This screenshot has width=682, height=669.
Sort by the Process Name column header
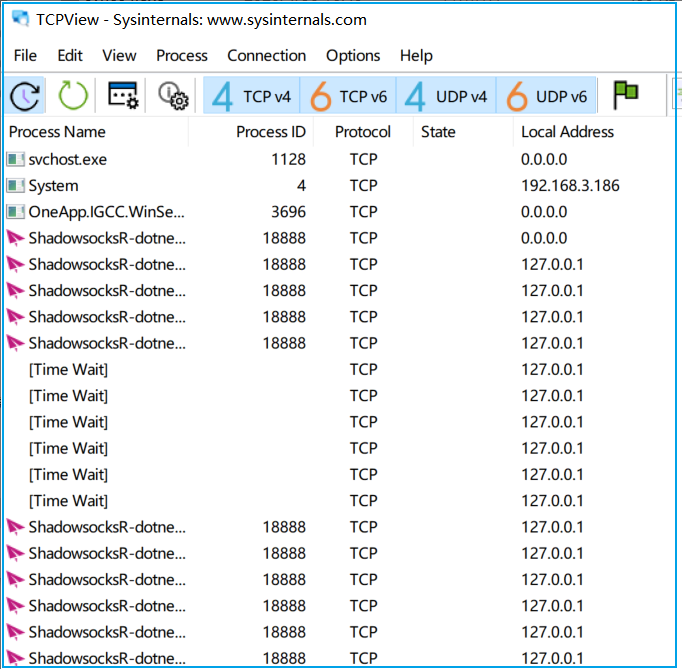pyautogui.click(x=97, y=132)
